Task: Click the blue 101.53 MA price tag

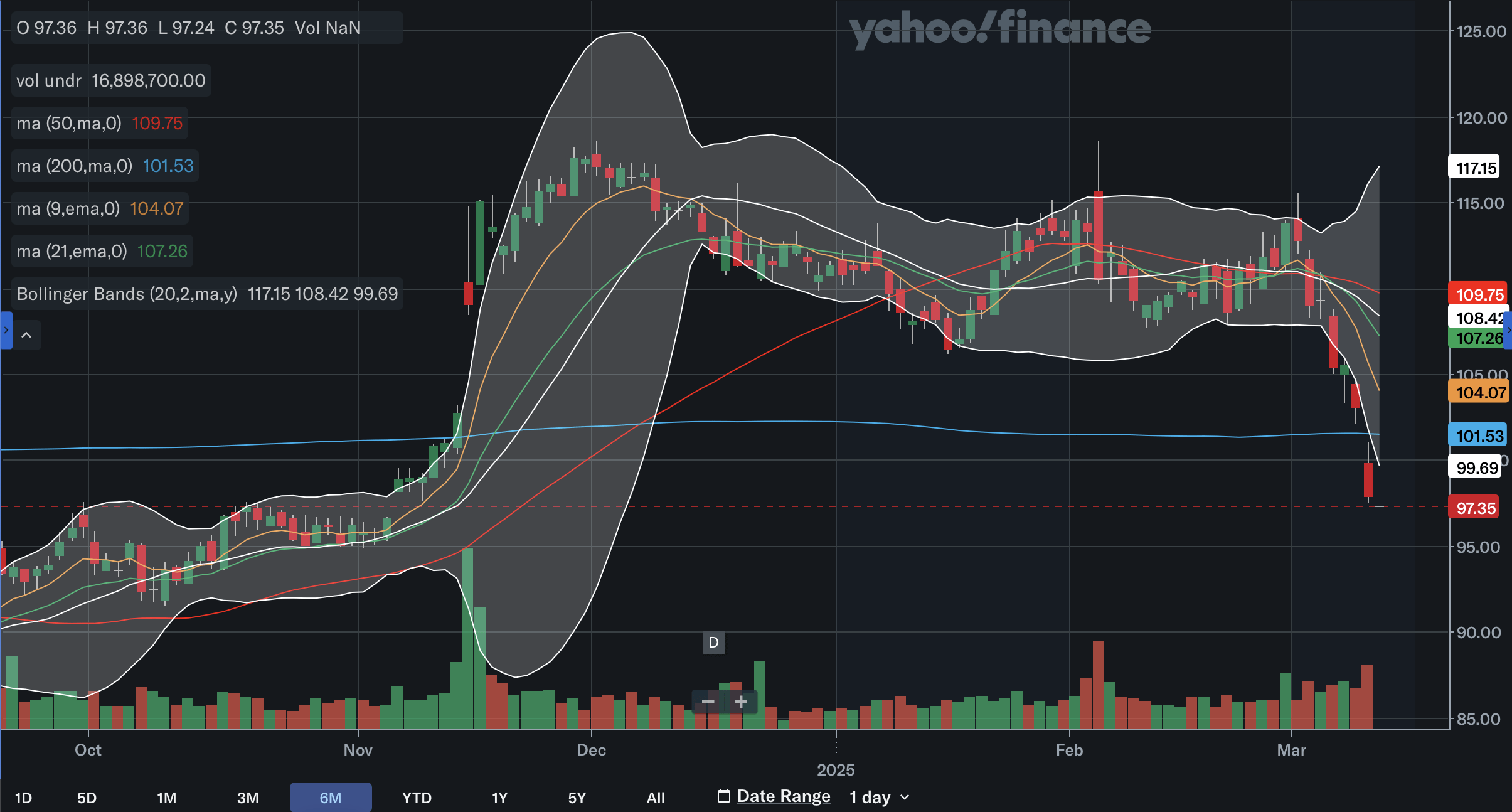Action: [x=1478, y=435]
